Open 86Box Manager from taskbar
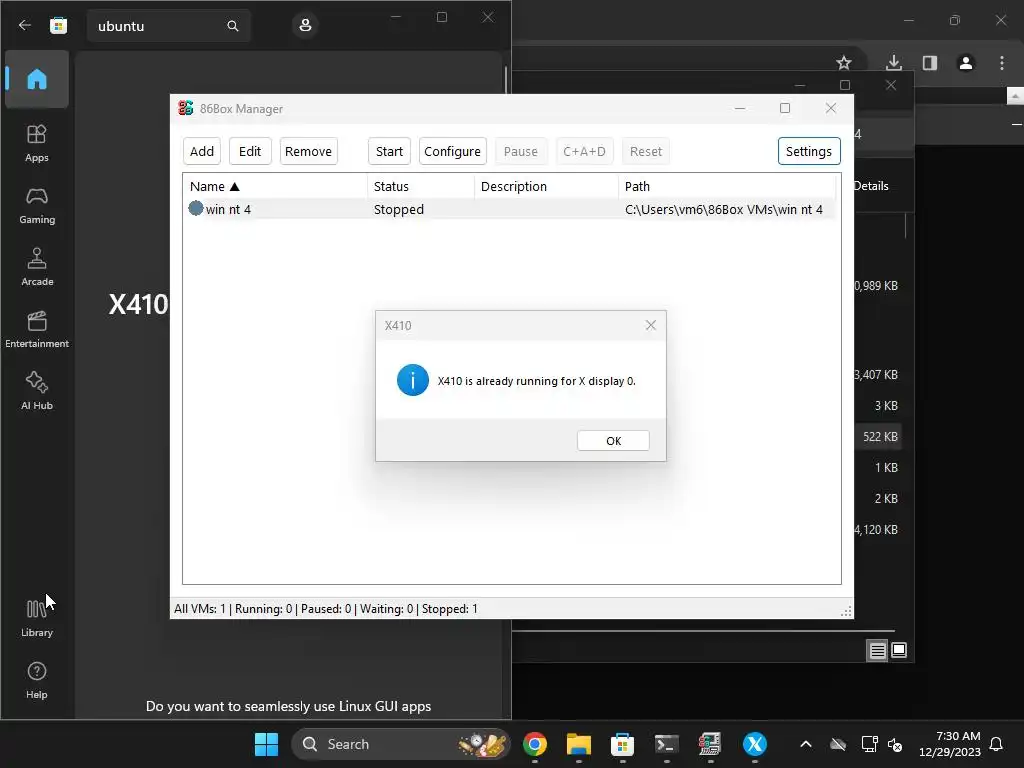The height and width of the screenshot is (768, 1024). pyautogui.click(x=711, y=744)
